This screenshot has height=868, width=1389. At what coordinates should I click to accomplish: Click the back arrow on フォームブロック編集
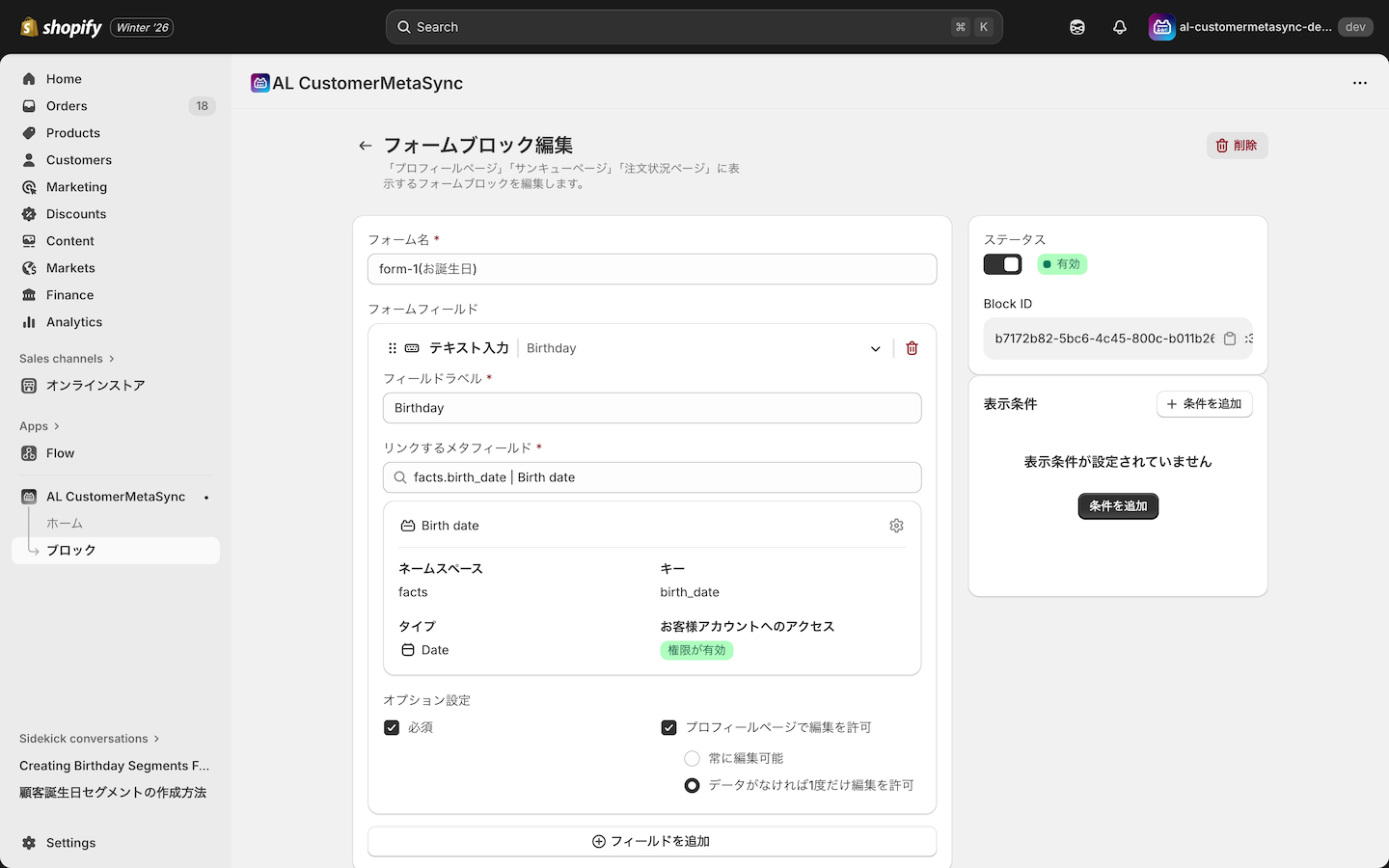[x=365, y=145]
